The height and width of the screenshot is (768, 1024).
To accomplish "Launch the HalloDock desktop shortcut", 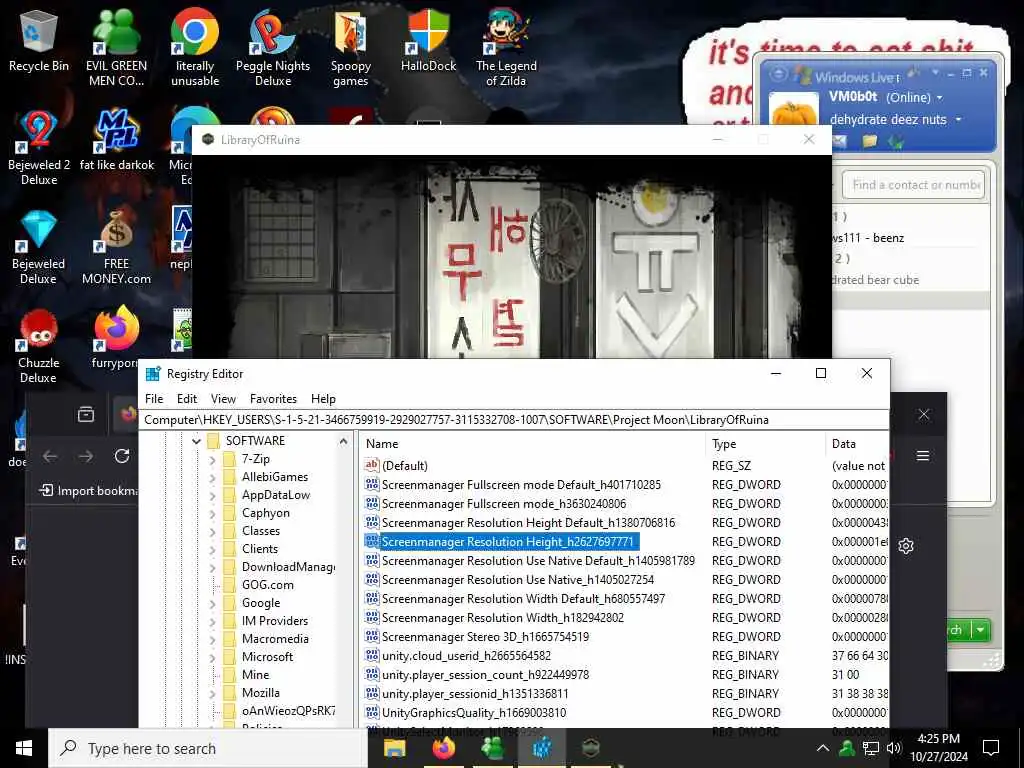I will pos(428,39).
